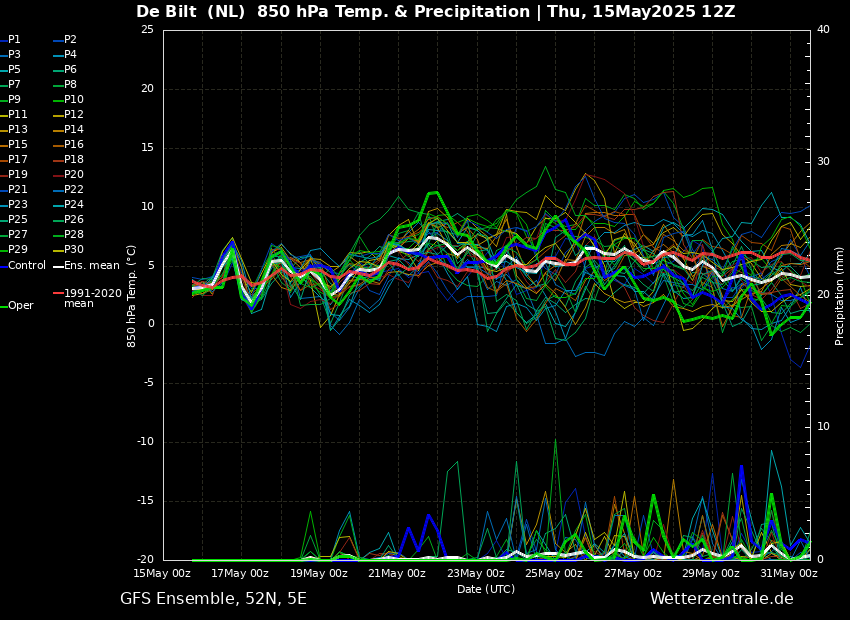Select member P1 in the legend
Viewport: 850px width, 620px height.
click(x=14, y=40)
